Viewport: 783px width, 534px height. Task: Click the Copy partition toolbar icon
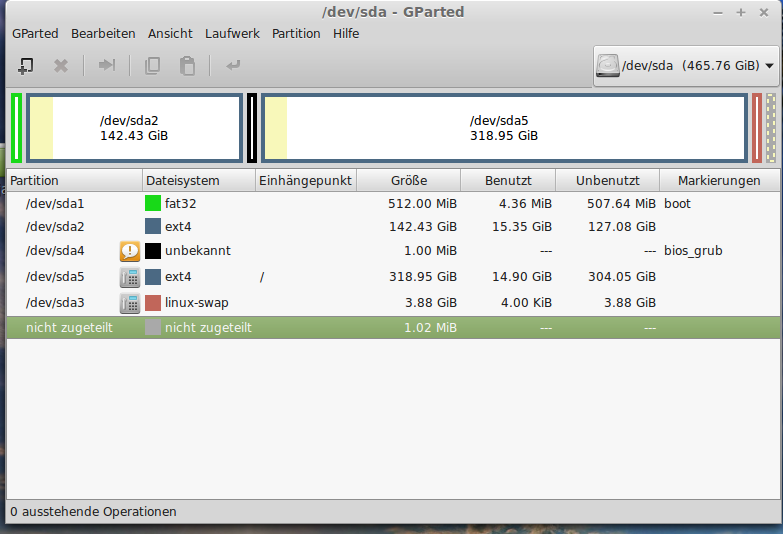(152, 65)
